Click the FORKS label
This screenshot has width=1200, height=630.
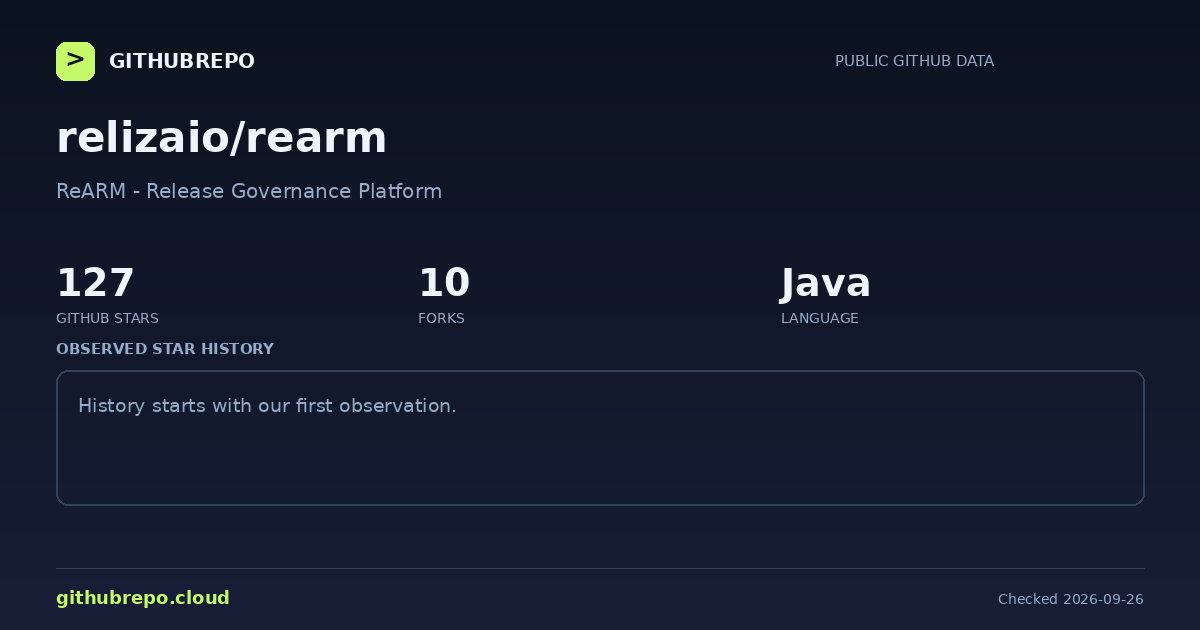(441, 318)
